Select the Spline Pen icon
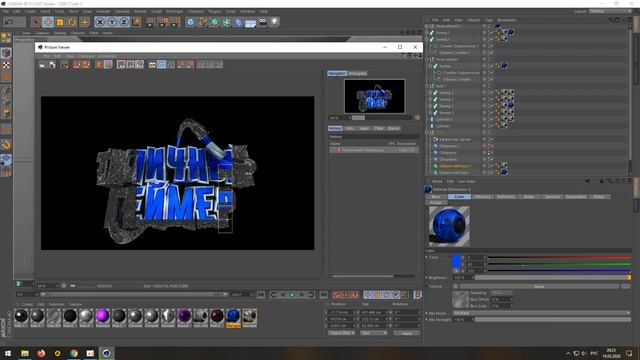 [x=202, y=22]
